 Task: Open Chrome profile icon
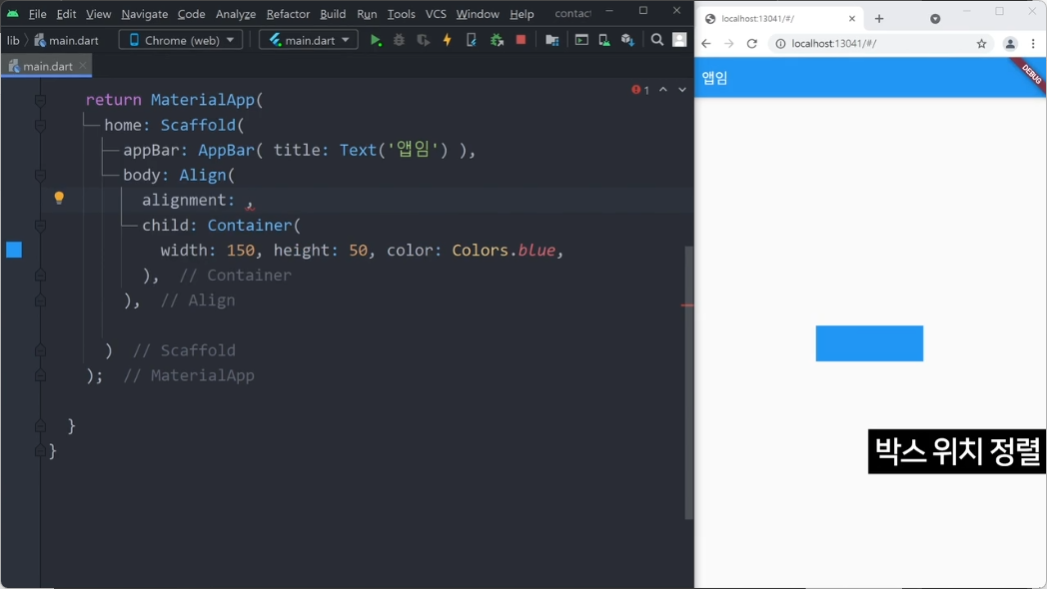(x=1010, y=43)
